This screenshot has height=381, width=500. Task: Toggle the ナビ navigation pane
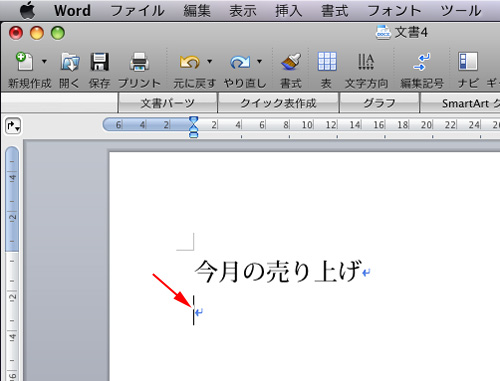468,61
